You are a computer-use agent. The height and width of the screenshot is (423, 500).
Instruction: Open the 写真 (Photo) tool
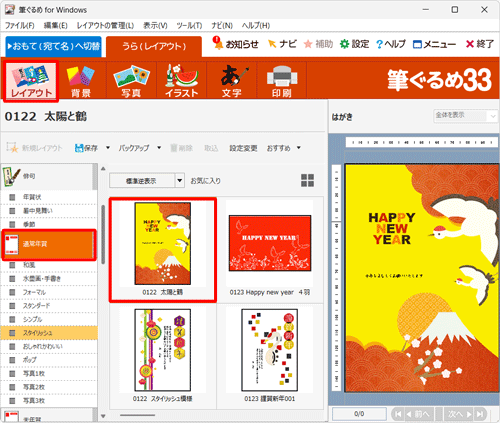pyautogui.click(x=131, y=81)
